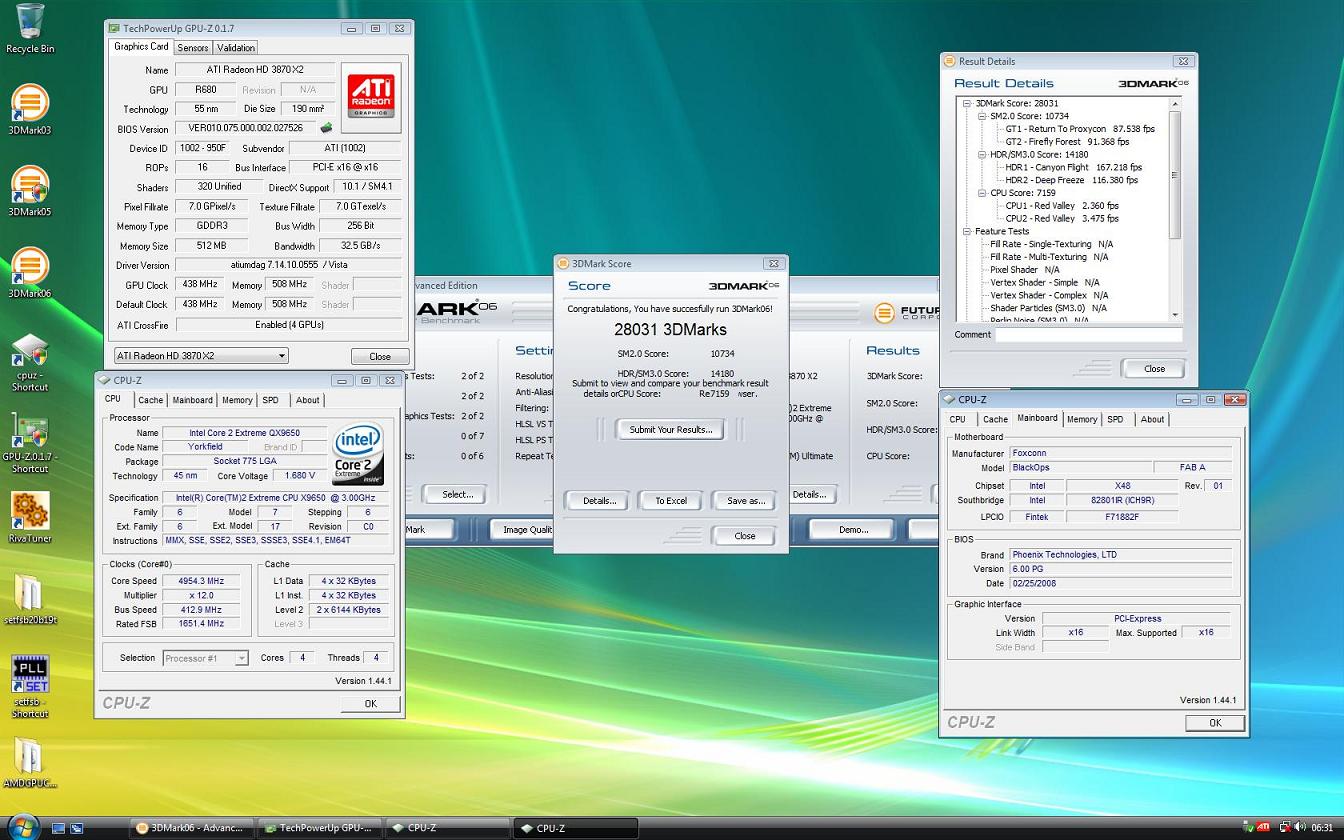Click the Safely Remove Hardware tray icon
Image resolution: width=1344 pixels, height=840 pixels.
(x=1249, y=828)
